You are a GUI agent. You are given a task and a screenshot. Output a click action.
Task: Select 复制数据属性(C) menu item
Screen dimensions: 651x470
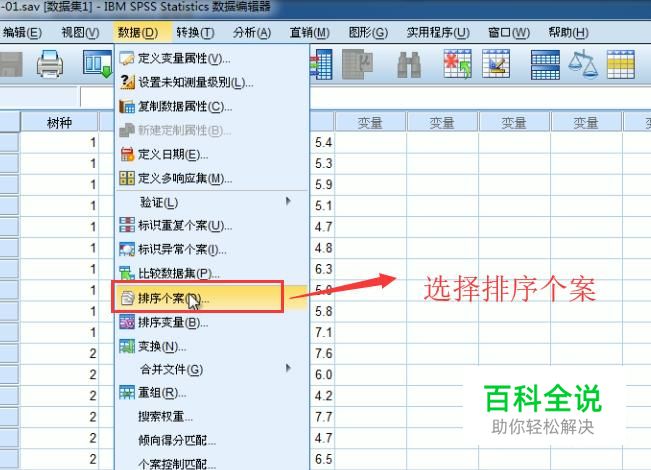click(x=212, y=107)
